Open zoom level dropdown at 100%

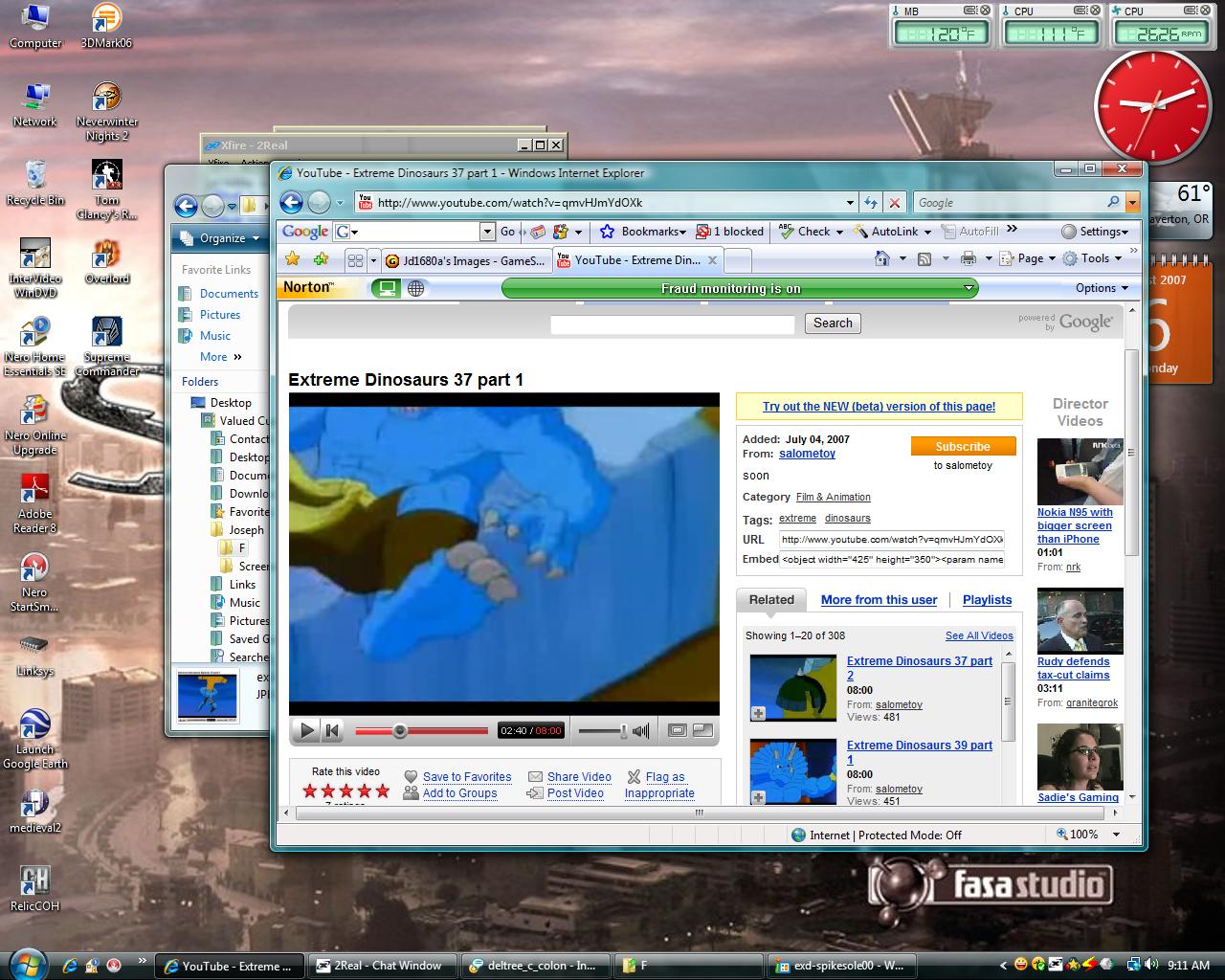1116,835
